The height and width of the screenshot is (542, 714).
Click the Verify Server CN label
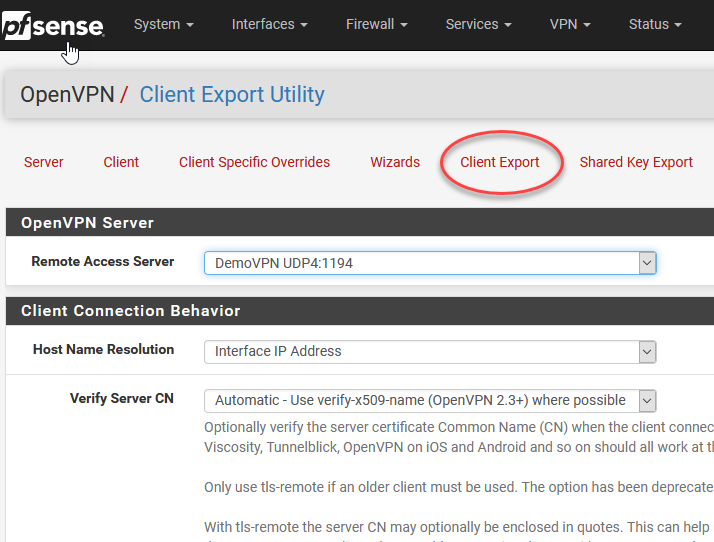click(122, 399)
